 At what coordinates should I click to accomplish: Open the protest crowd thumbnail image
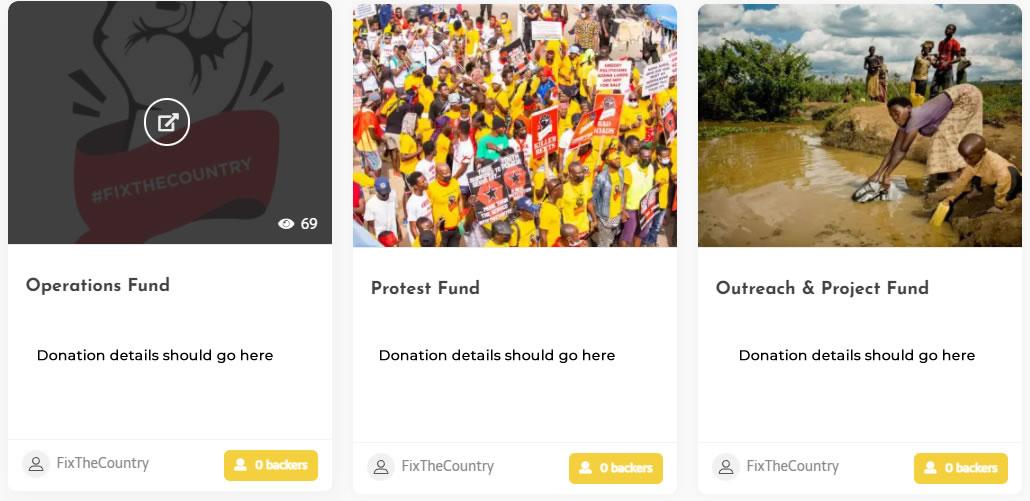pyautogui.click(x=515, y=125)
